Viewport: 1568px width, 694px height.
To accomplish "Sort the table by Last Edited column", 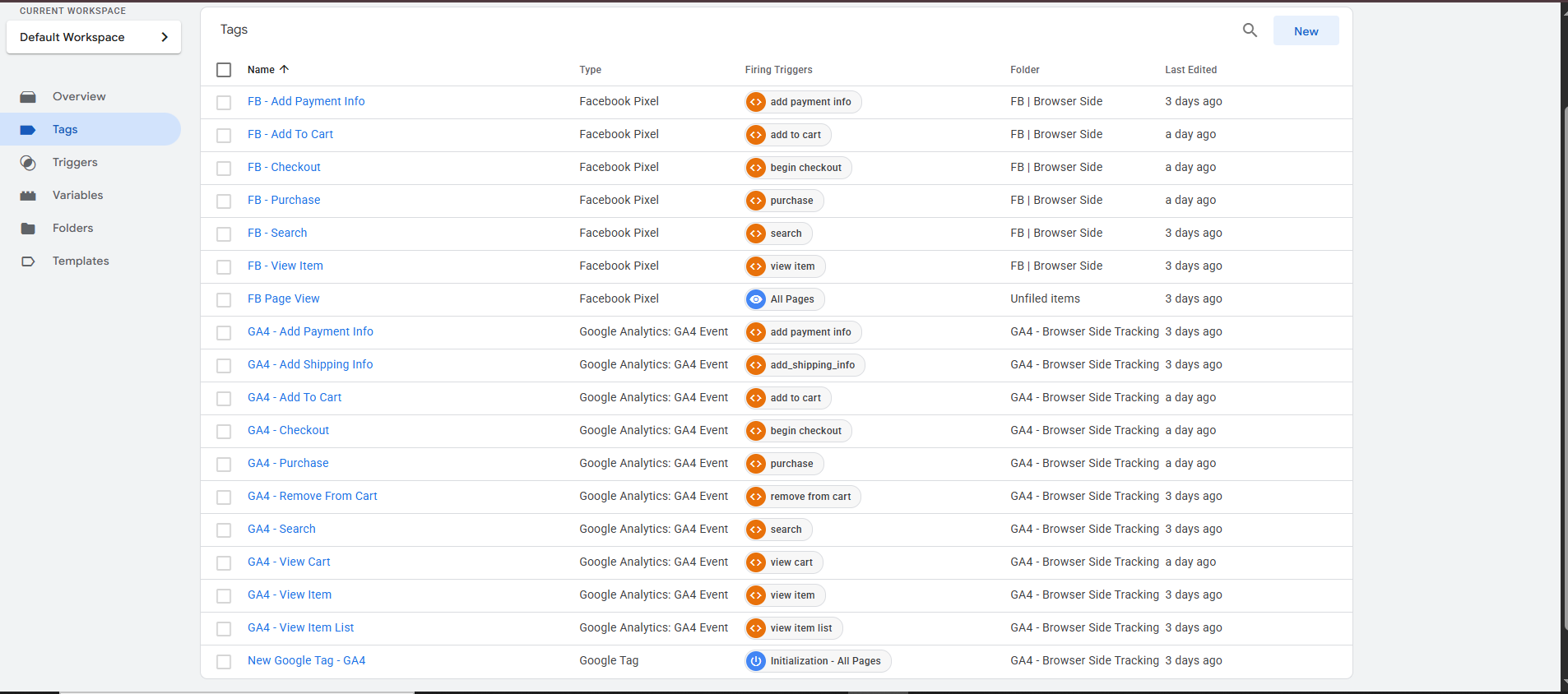I will [x=1190, y=70].
